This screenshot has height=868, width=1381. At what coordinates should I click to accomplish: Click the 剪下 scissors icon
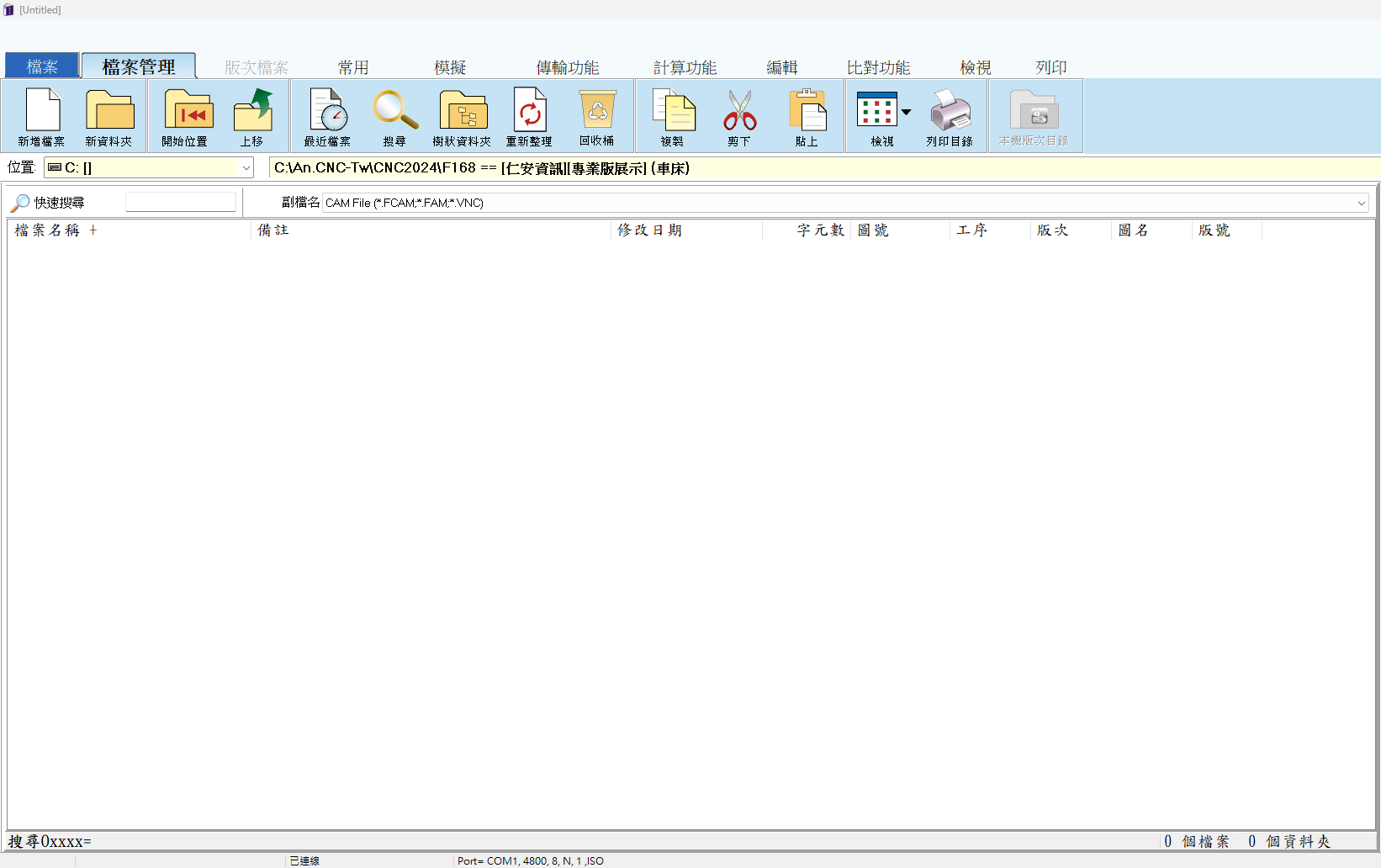[x=739, y=116]
